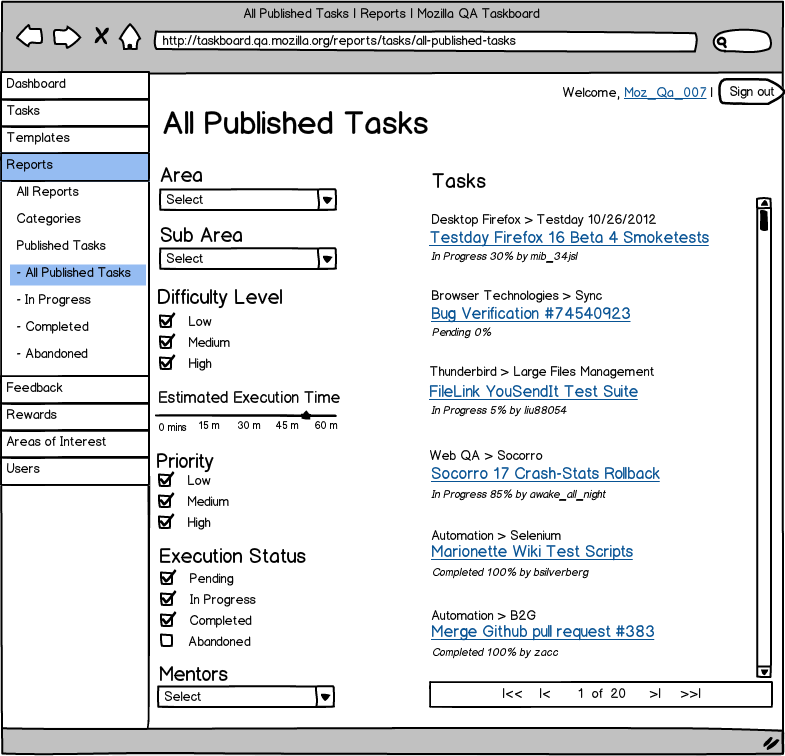Click the Sign out button
Screen dimensions: 785x756
[x=751, y=92]
